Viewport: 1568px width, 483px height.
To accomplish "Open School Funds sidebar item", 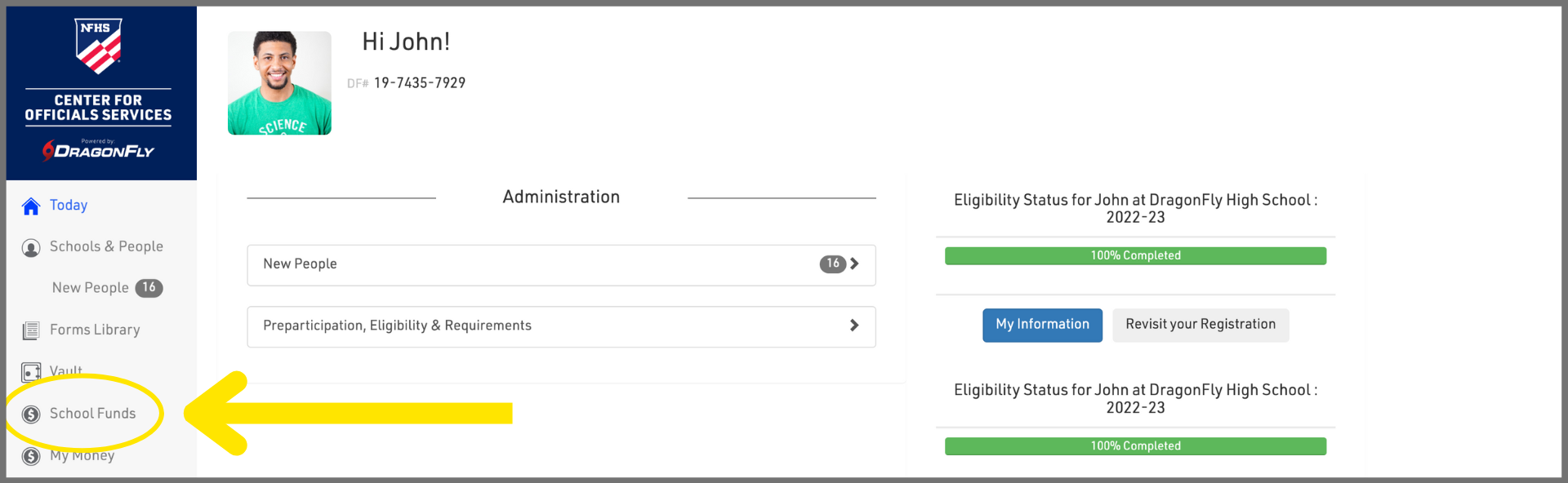I will tap(93, 414).
